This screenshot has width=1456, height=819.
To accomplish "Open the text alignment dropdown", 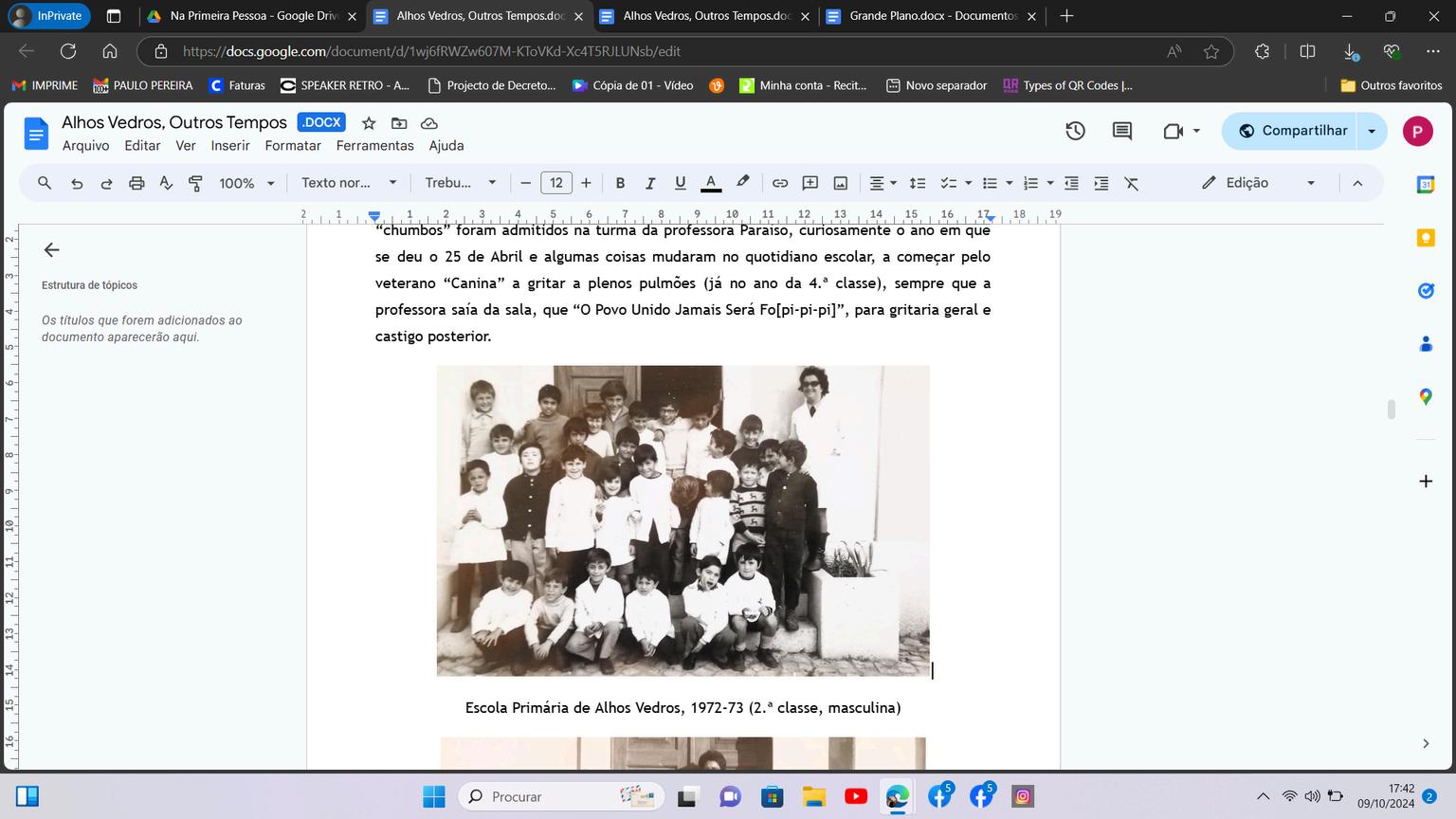I will coord(883,183).
